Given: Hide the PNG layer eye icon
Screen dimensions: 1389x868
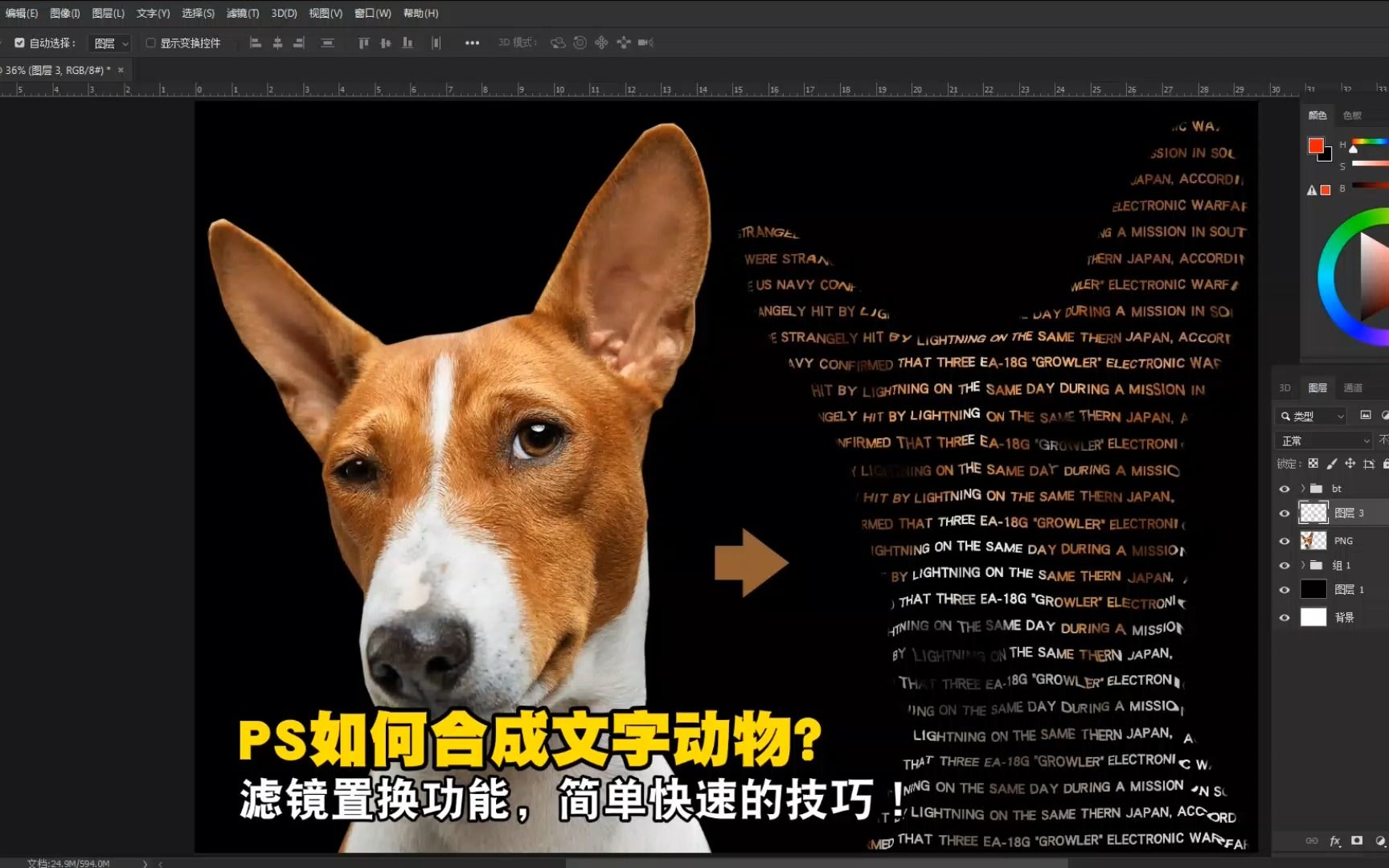Looking at the screenshot, I should point(1284,541).
